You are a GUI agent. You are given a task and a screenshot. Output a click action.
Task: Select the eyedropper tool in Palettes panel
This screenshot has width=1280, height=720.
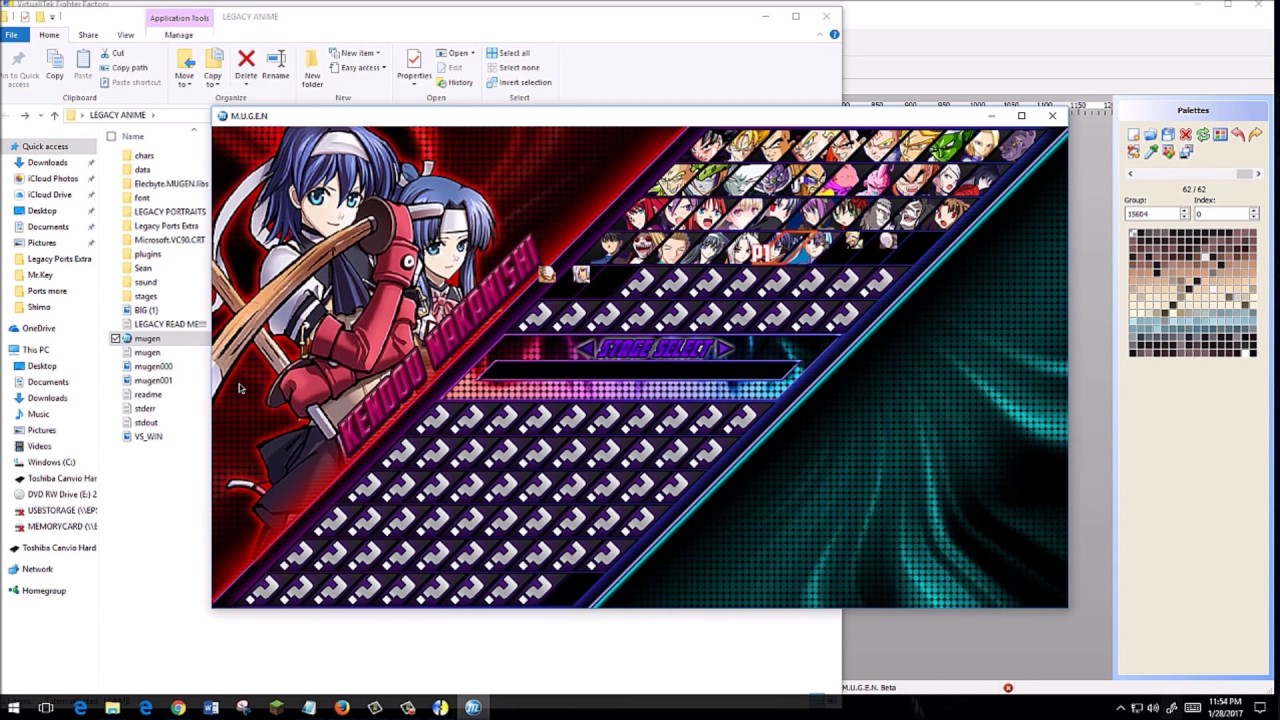[x=1151, y=152]
